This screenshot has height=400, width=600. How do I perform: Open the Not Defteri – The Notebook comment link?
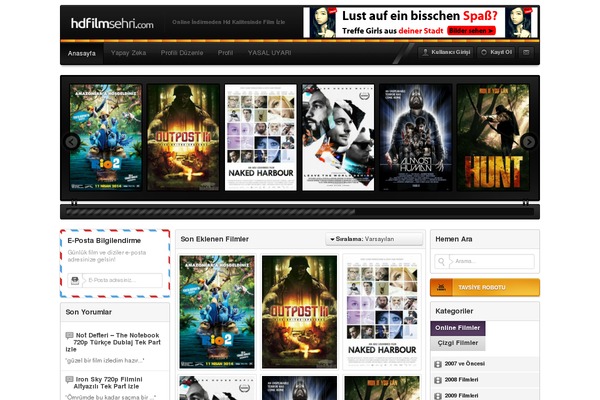click(114, 342)
